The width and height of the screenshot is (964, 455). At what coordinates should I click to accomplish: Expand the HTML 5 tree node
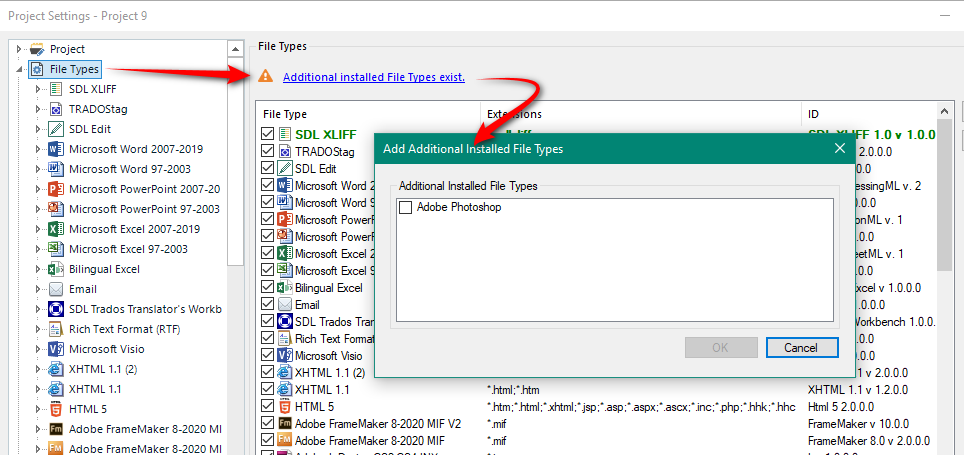tap(38, 409)
